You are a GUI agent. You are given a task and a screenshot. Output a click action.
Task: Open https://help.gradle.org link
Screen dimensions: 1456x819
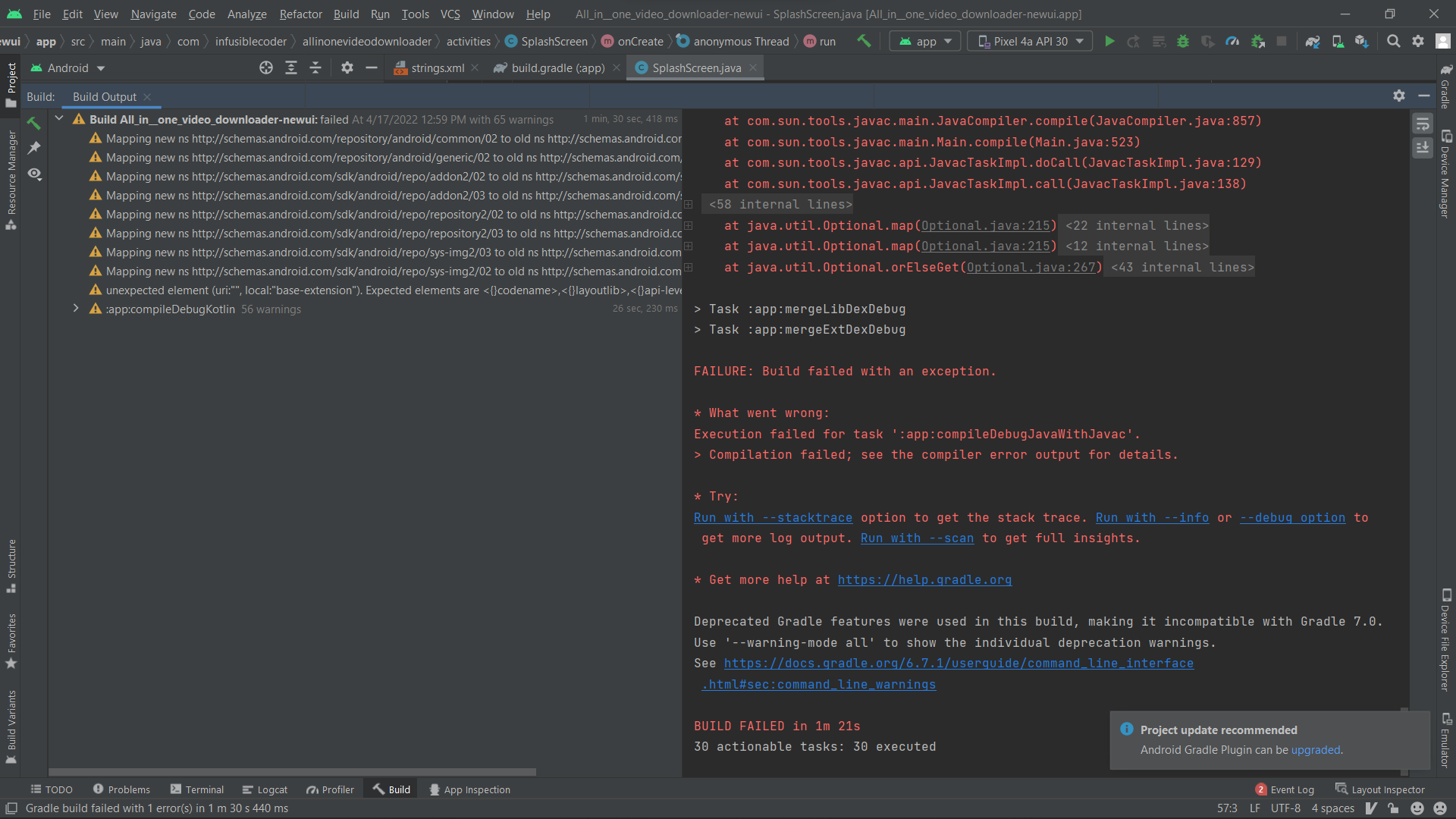click(924, 579)
